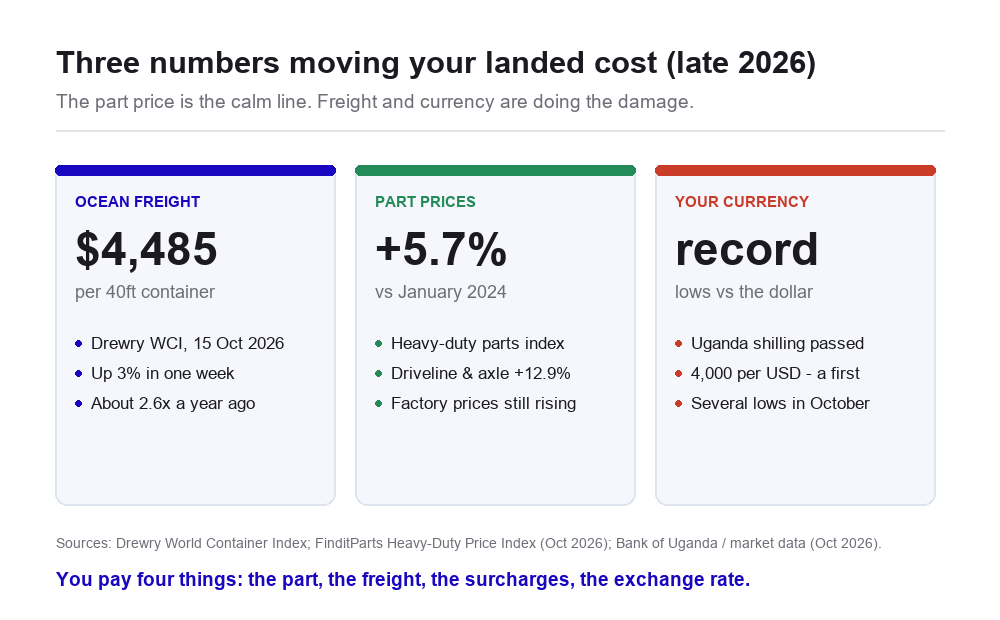This screenshot has height=620, width=1000.
Task: Click the 'PART PRICES' card heading
Action: (425, 202)
